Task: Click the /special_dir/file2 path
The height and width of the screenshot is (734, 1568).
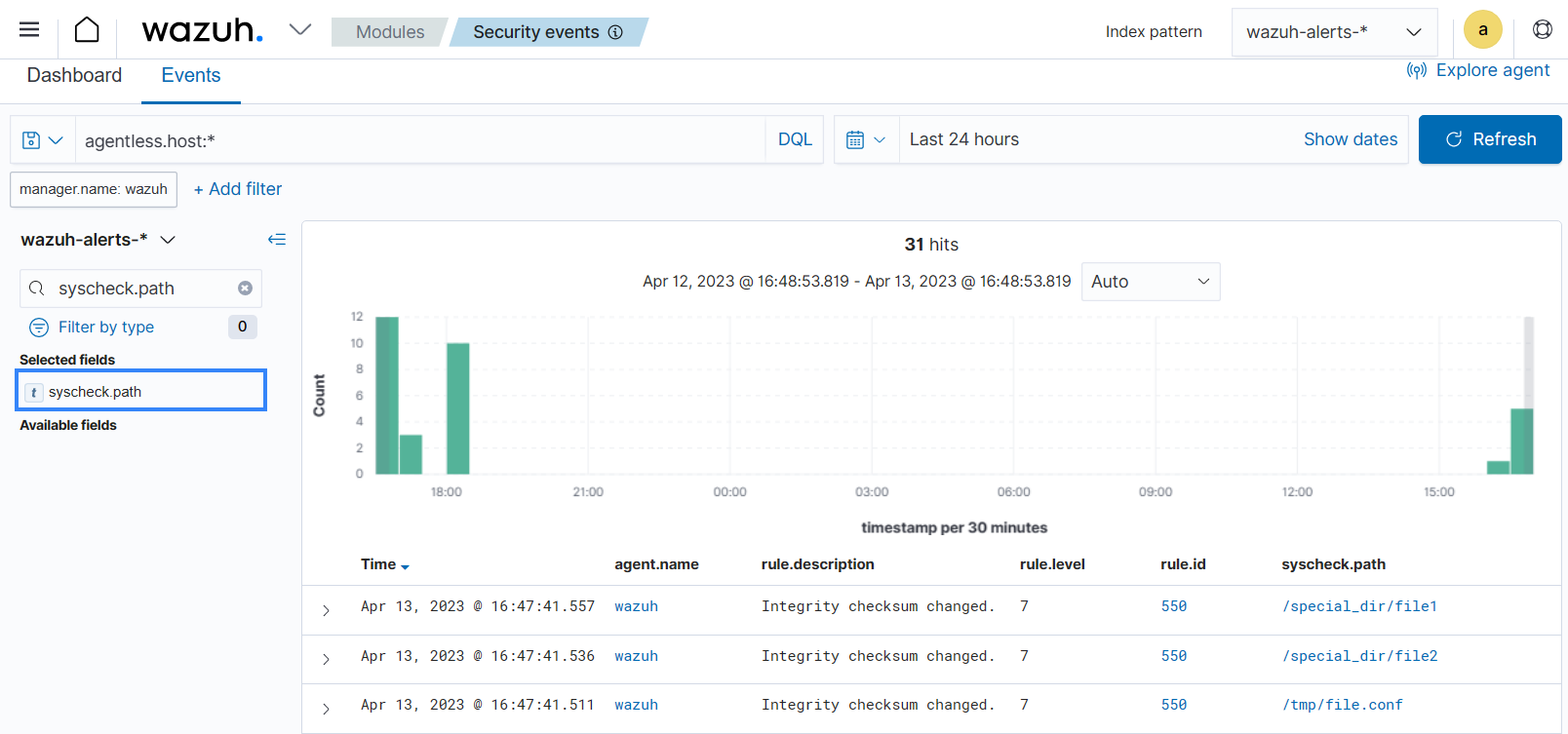Action: click(1359, 656)
